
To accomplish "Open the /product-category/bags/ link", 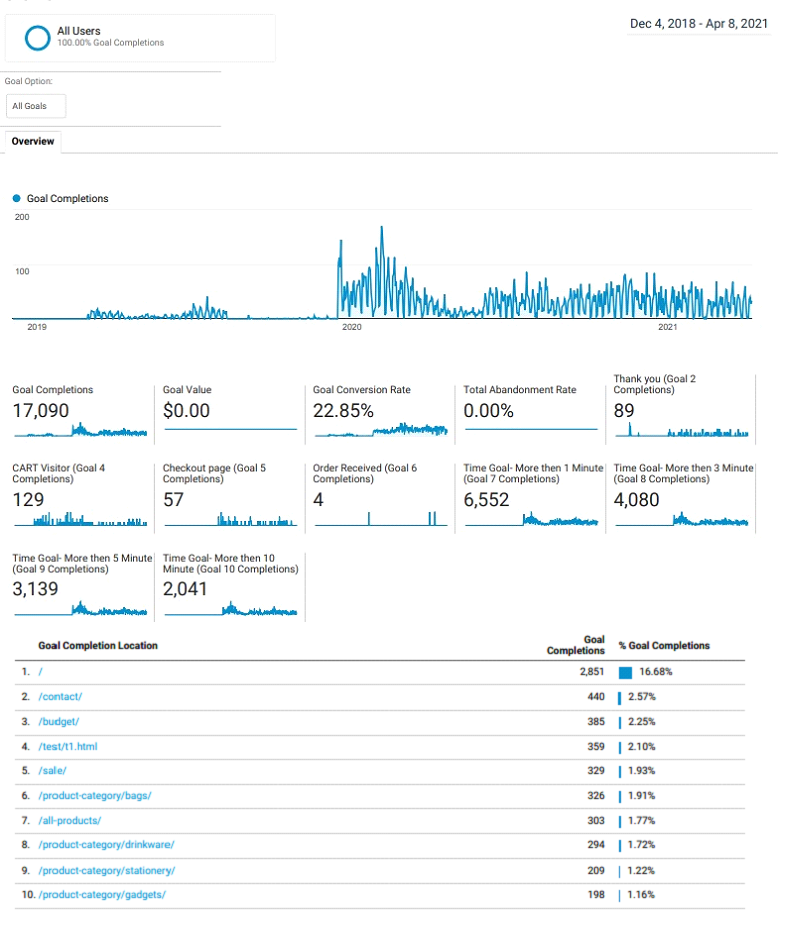I will [95, 796].
